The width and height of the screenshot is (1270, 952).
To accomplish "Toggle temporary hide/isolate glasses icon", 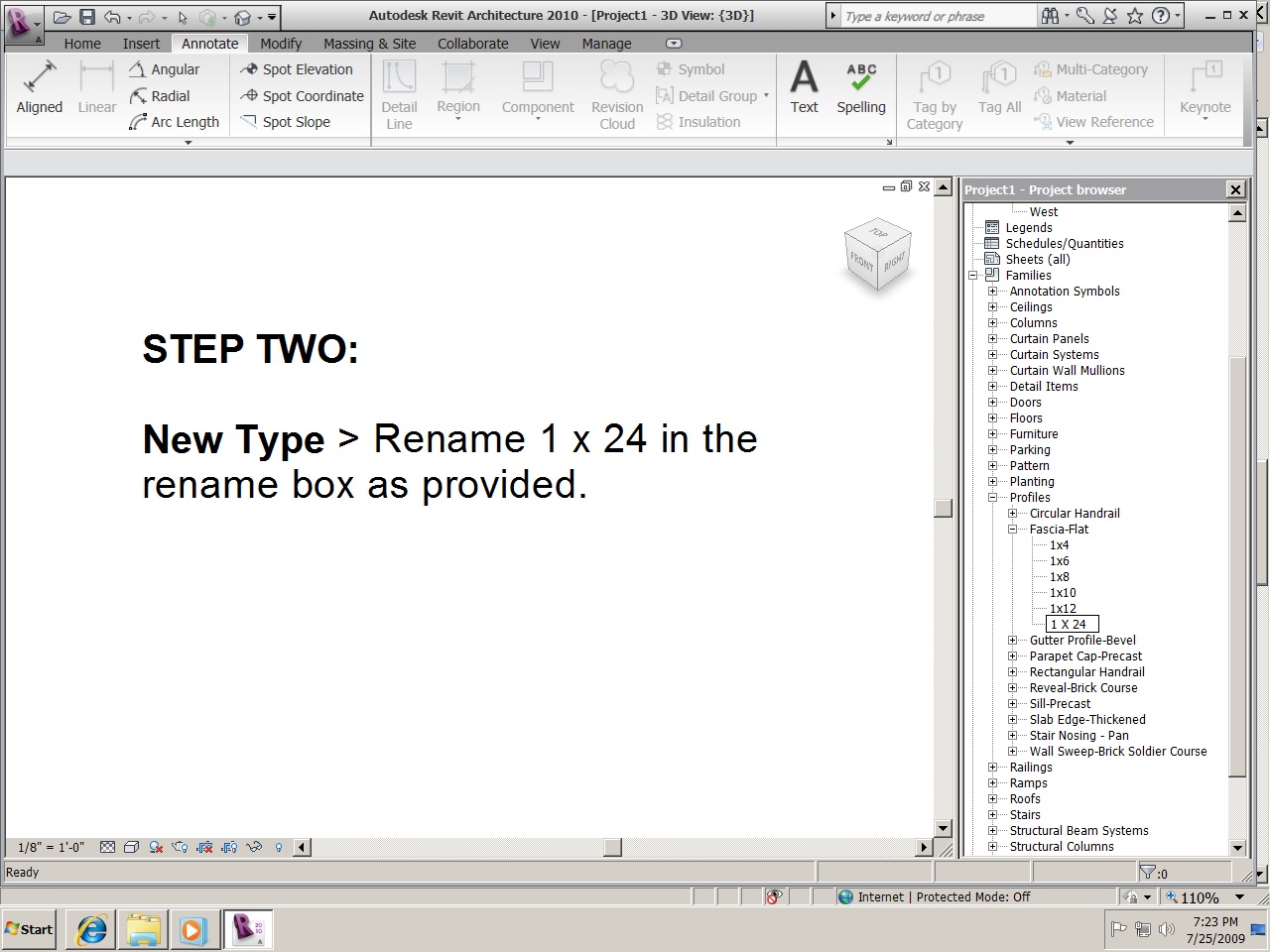I will click(254, 847).
